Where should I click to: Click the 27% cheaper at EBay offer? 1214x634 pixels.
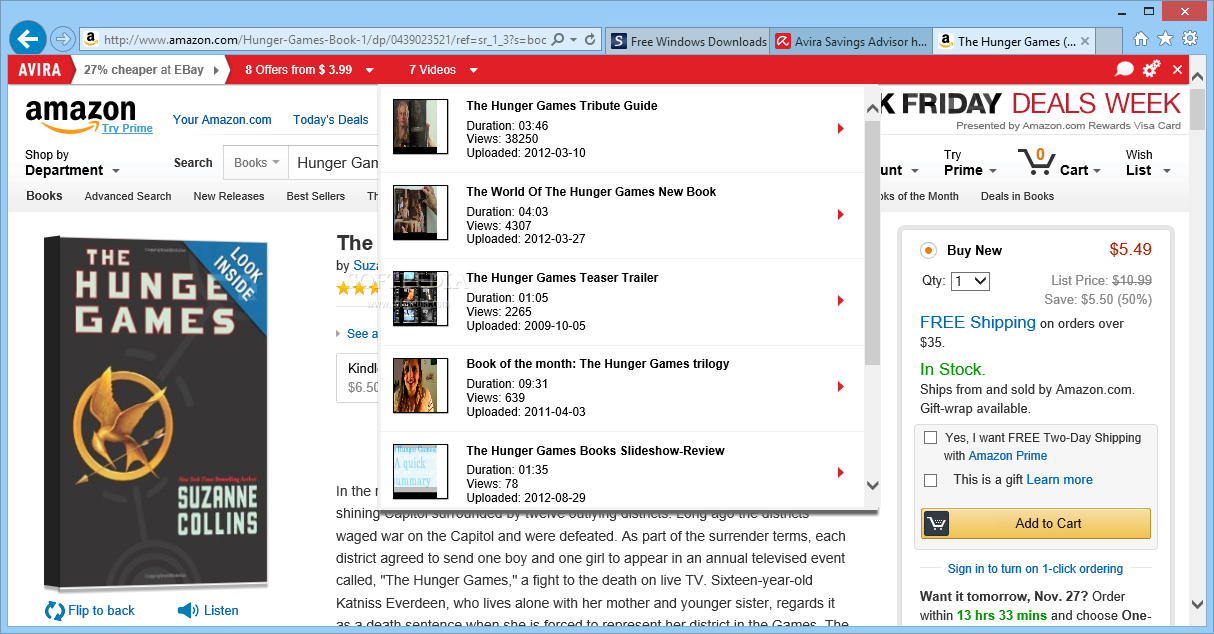point(152,70)
